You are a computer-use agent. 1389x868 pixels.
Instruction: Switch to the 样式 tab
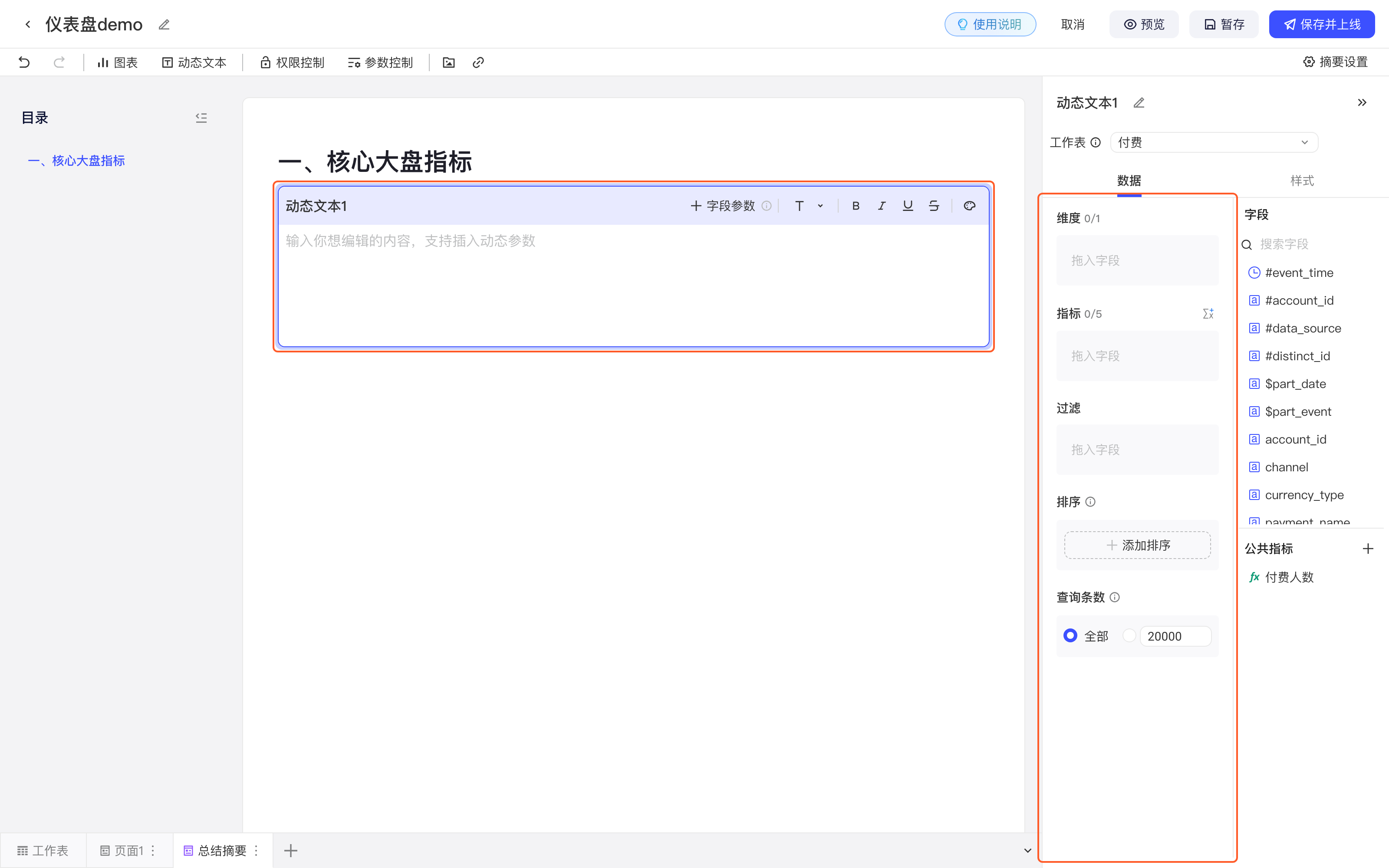tap(1302, 181)
